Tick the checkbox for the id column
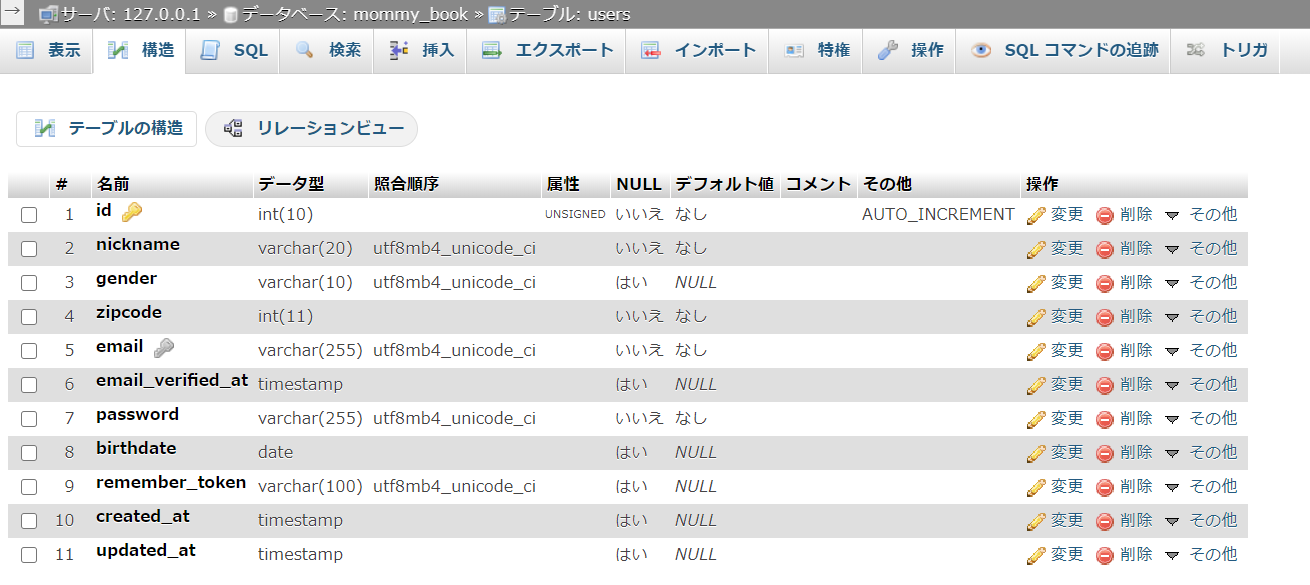This screenshot has height=585, width=1310. coord(29,215)
